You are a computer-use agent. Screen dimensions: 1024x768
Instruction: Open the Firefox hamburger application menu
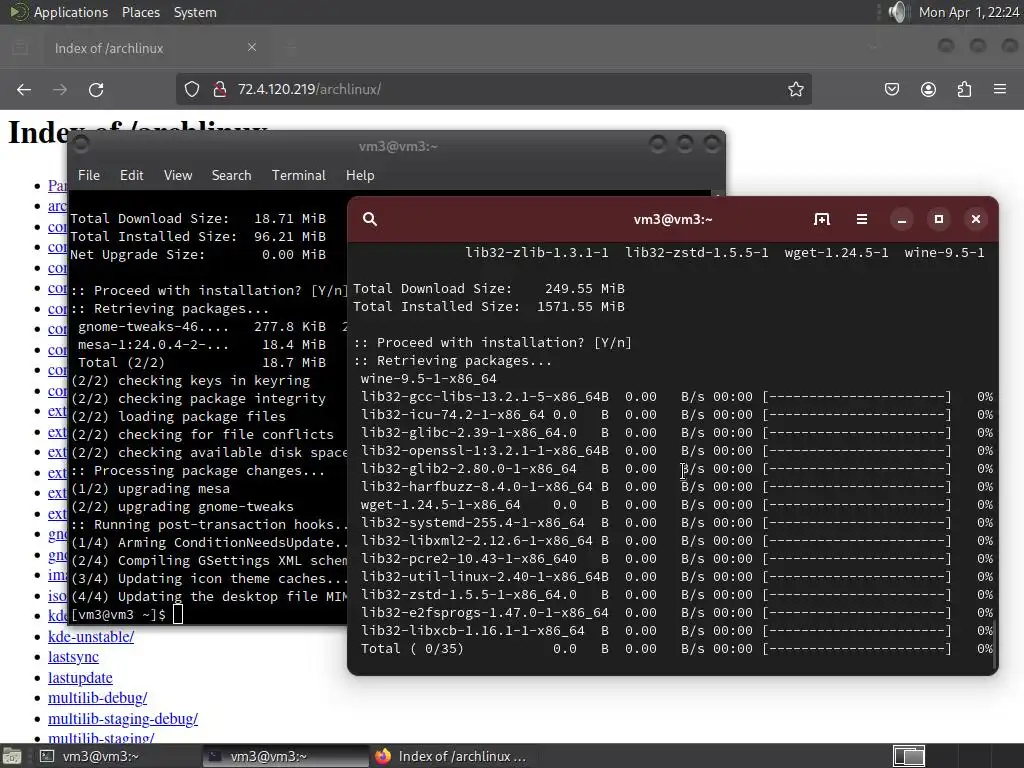tap(1000, 89)
